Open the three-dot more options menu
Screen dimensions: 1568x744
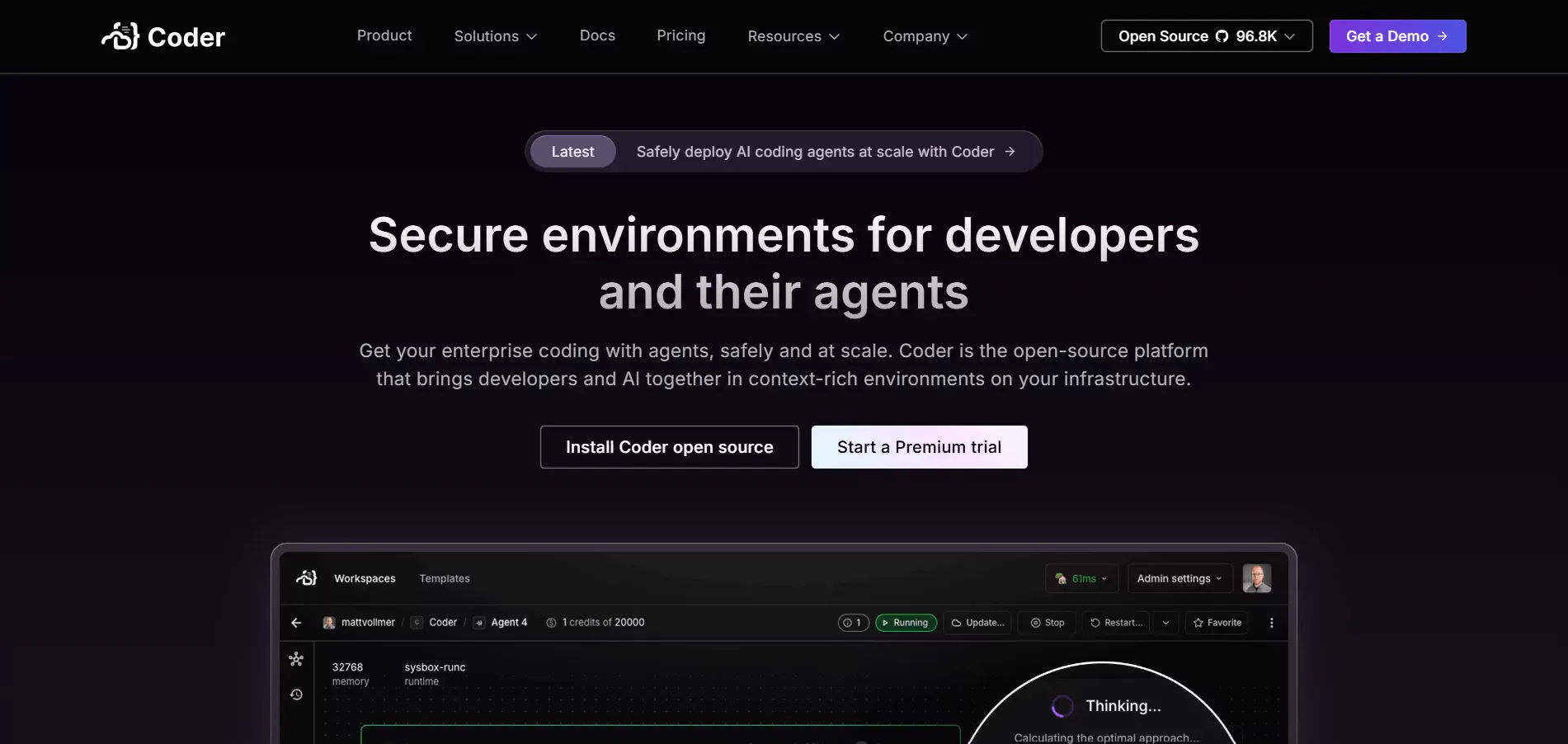click(1271, 623)
